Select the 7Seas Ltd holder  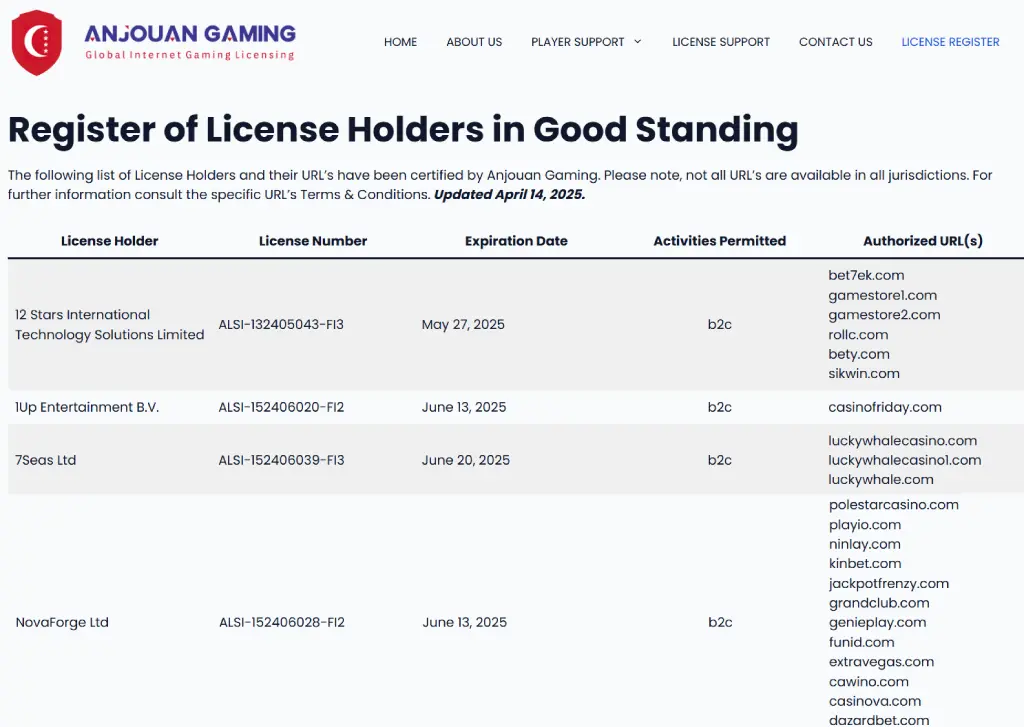46,460
